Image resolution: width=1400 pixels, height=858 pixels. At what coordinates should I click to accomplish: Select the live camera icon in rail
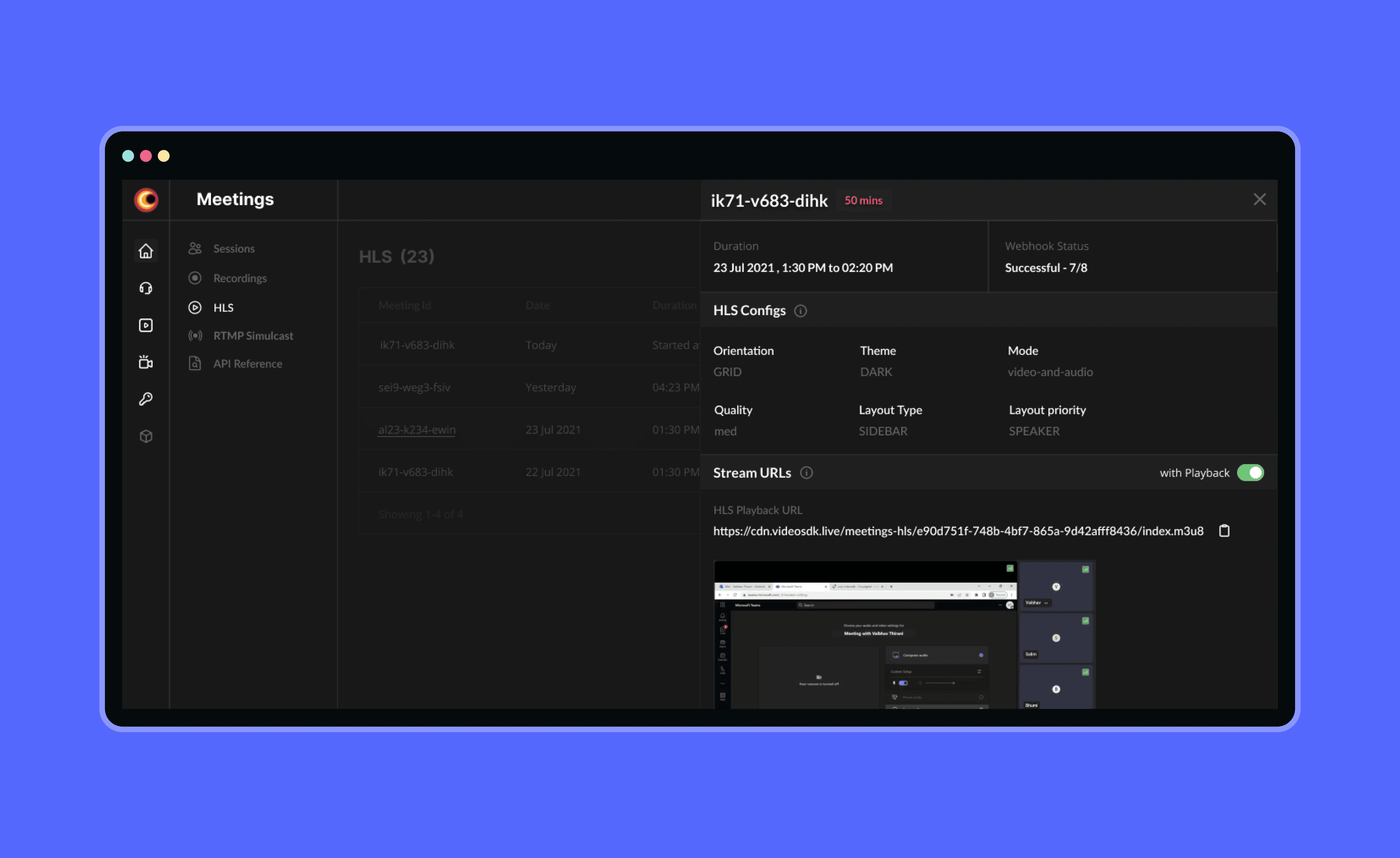146,362
